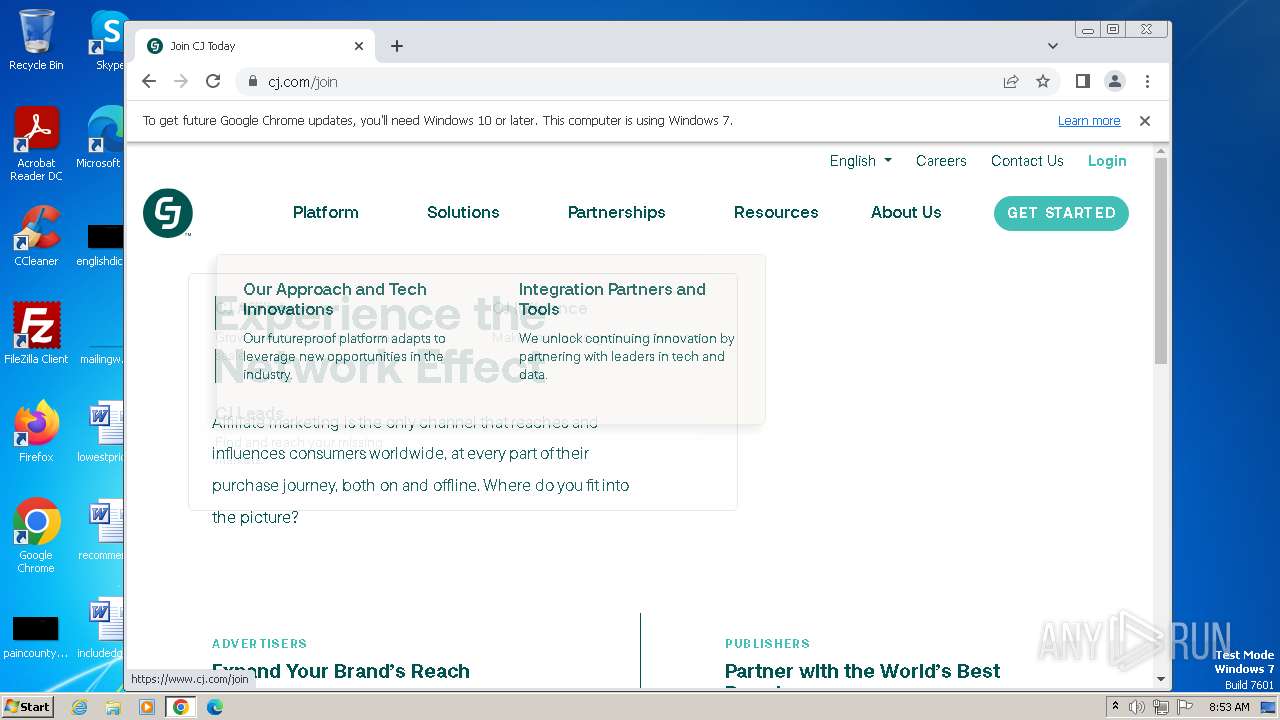Viewport: 1280px width, 720px height.
Task: Open Integration Partners and Tools
Action: [612, 299]
